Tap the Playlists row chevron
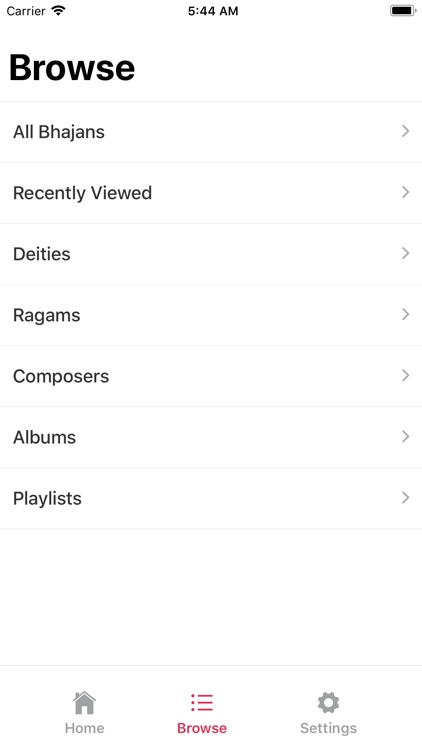 coord(406,497)
